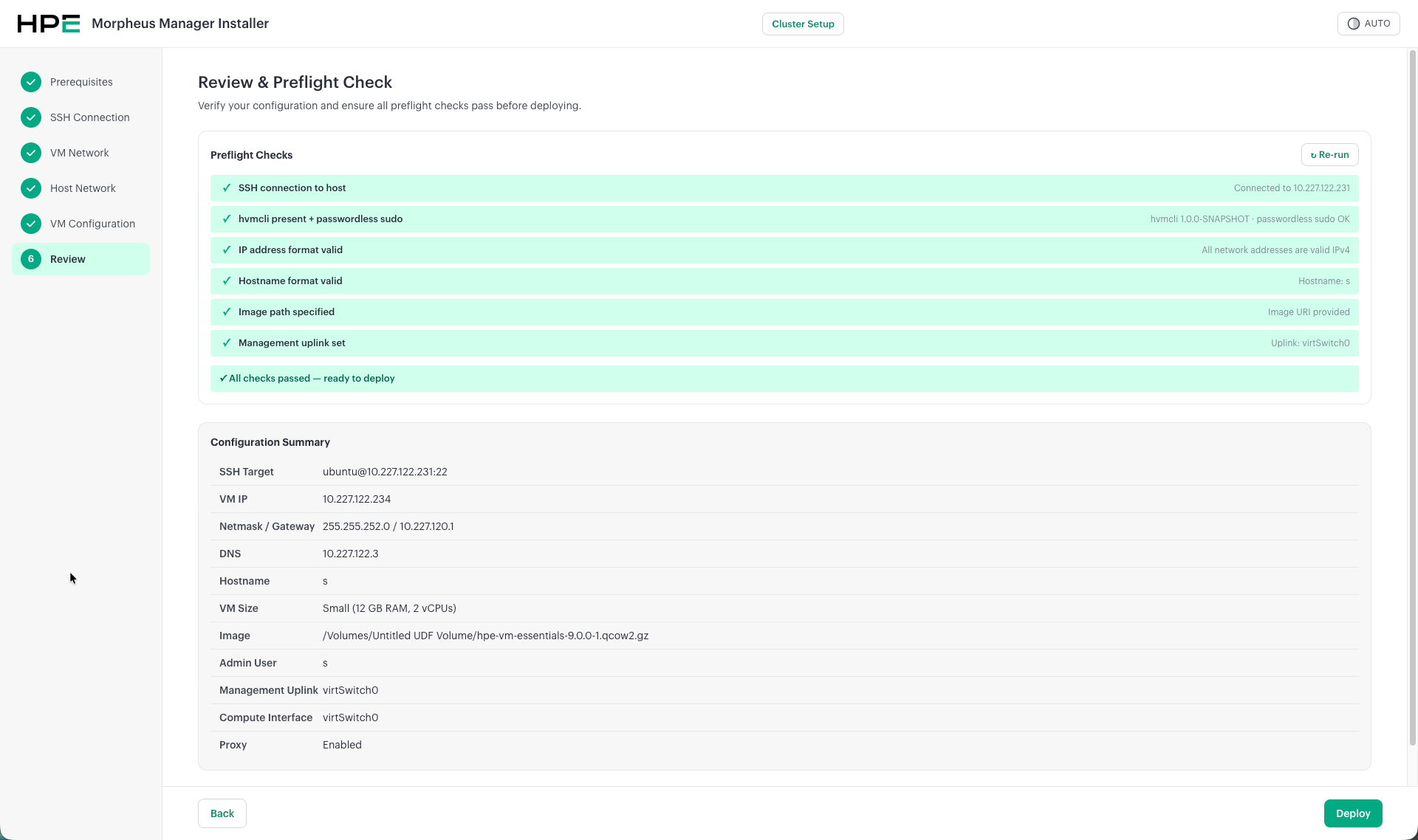
Task: Click the Deploy button
Action: [1353, 813]
